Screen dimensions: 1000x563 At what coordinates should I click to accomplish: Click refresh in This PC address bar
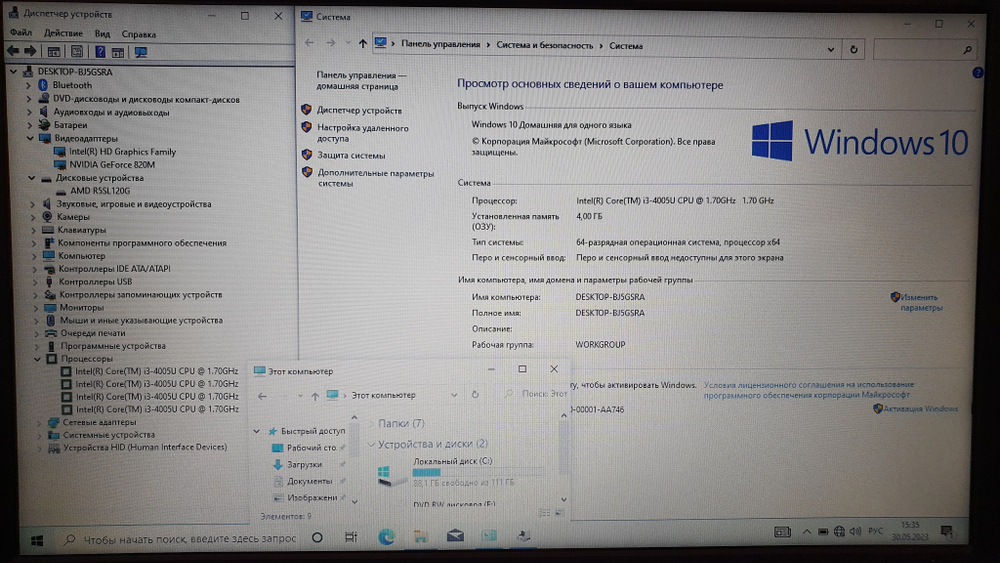click(x=475, y=395)
